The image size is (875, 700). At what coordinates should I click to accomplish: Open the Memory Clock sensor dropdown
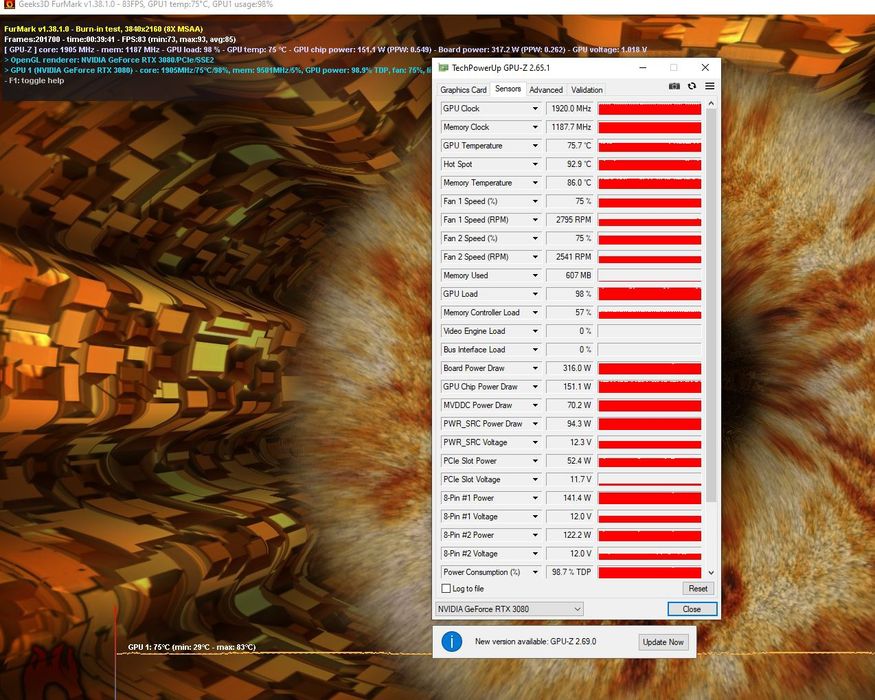[x=535, y=127]
